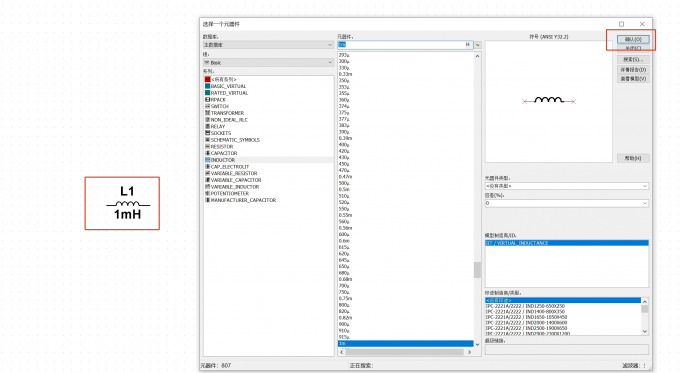Select the BASIC_VIRTUAL family icon
680x373 pixels.
coord(207,86)
